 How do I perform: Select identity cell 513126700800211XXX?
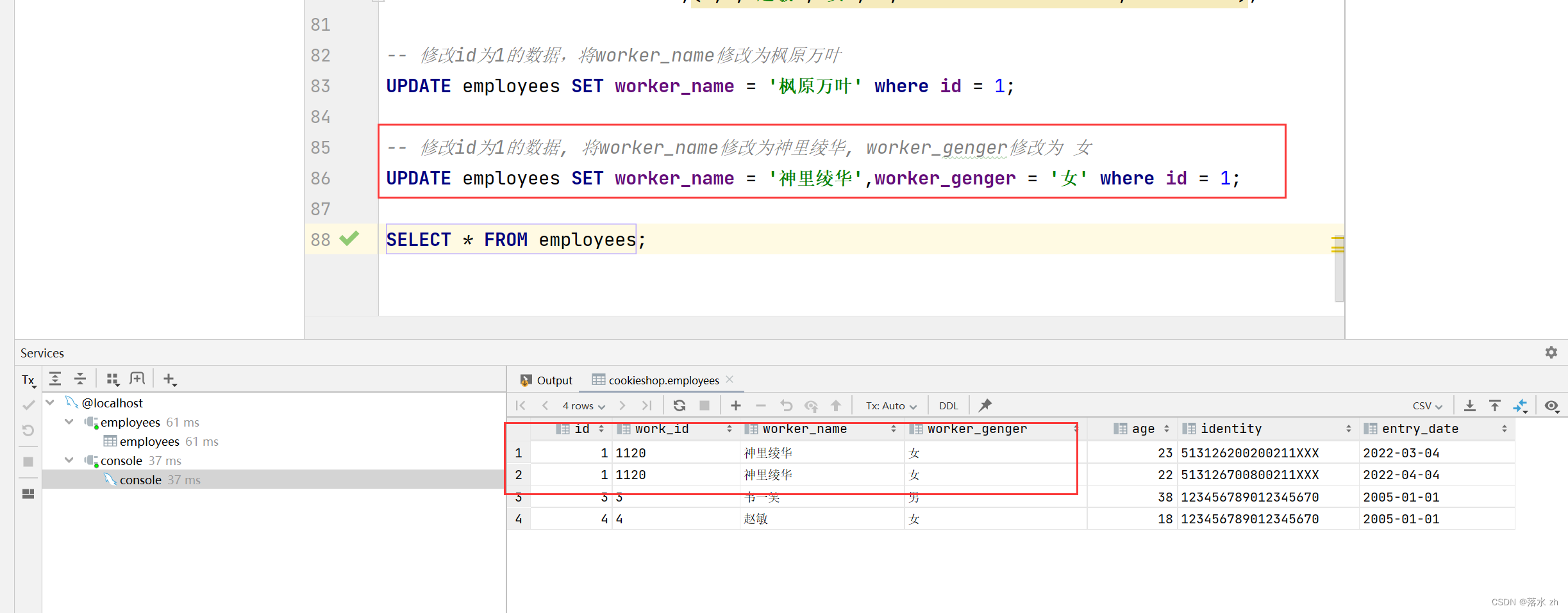tap(1267, 475)
